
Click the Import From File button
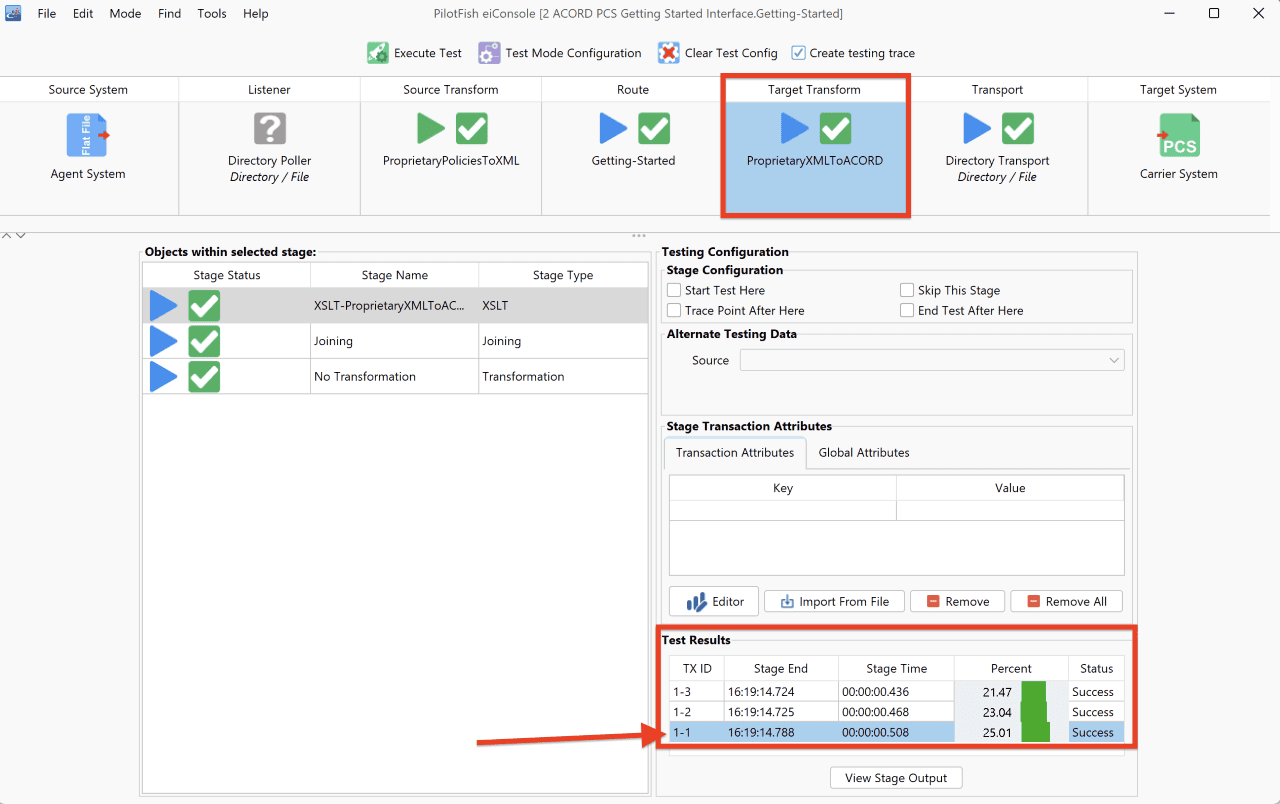(x=834, y=601)
